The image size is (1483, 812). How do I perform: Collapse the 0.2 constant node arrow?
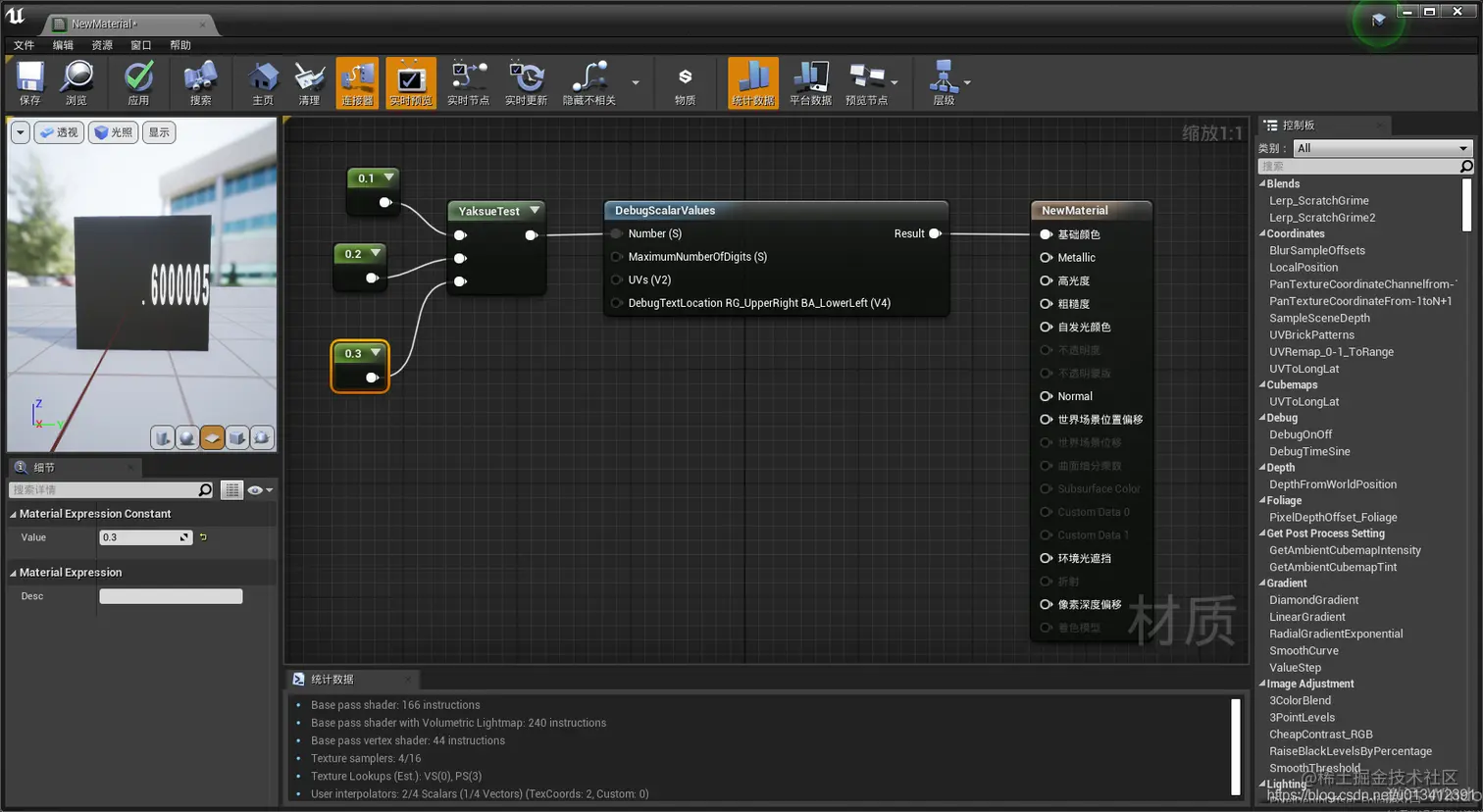coord(375,253)
